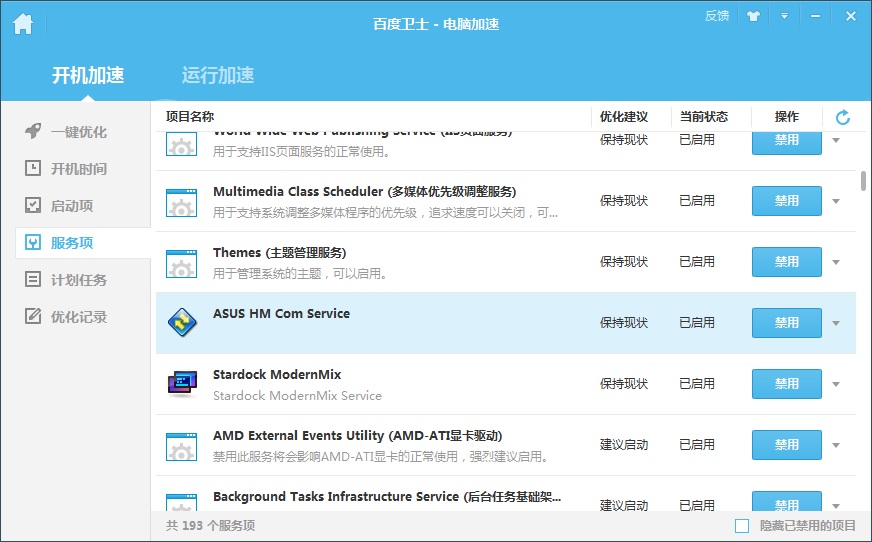Viewport: 872px width, 542px height.
Task: Open 一键优化 in sidebar
Action: point(79,132)
